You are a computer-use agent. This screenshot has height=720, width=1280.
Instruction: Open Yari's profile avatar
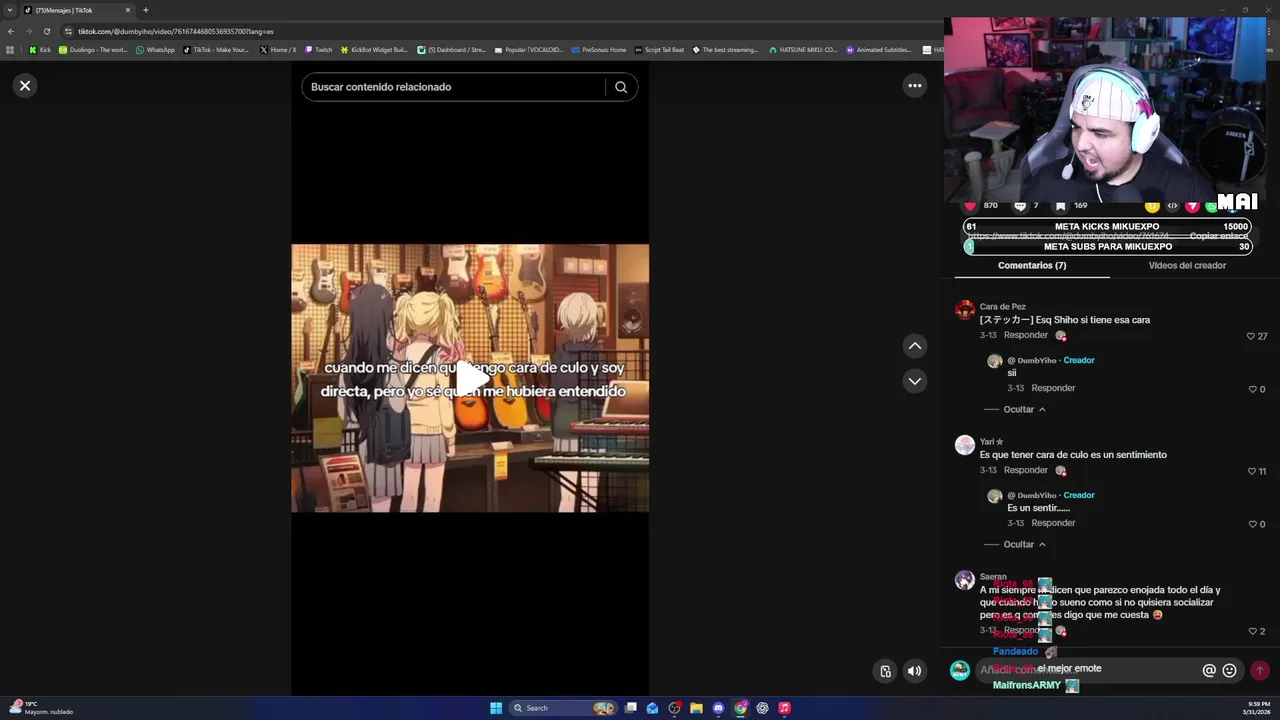click(x=965, y=445)
